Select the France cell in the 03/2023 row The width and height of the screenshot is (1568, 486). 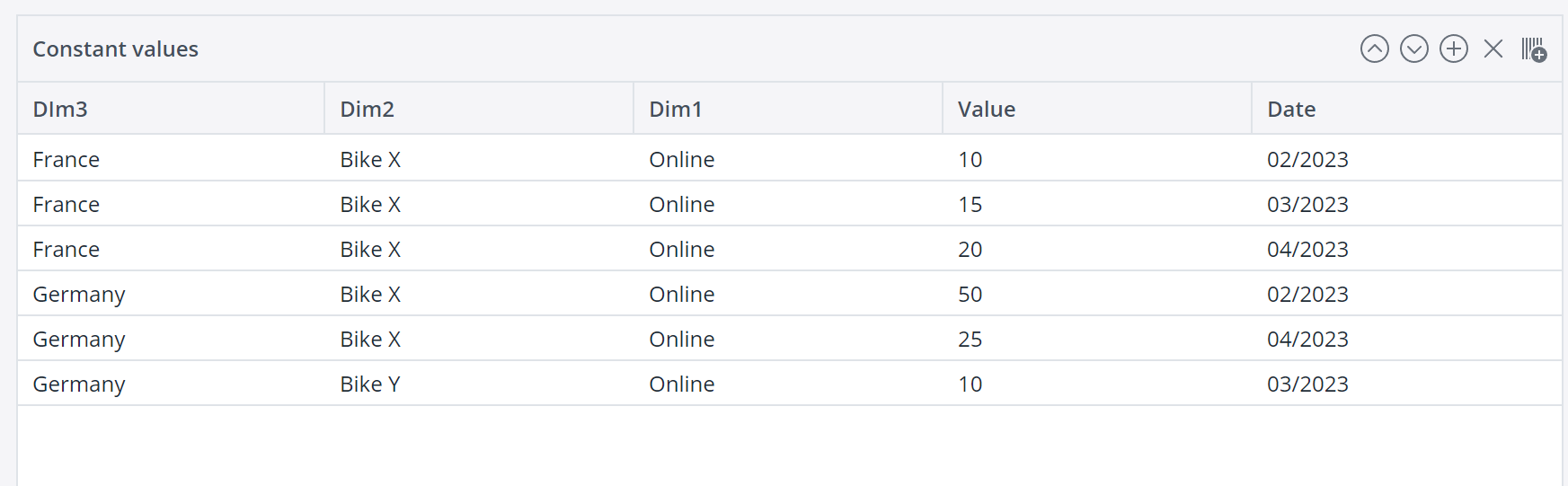(x=66, y=205)
